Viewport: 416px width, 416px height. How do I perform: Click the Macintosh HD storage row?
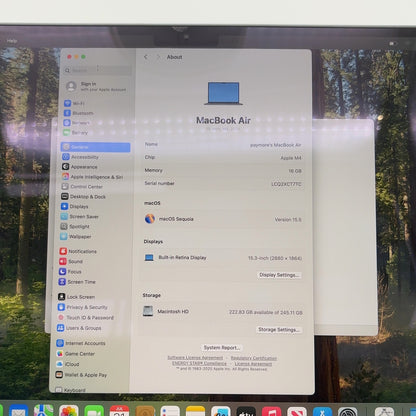click(223, 312)
